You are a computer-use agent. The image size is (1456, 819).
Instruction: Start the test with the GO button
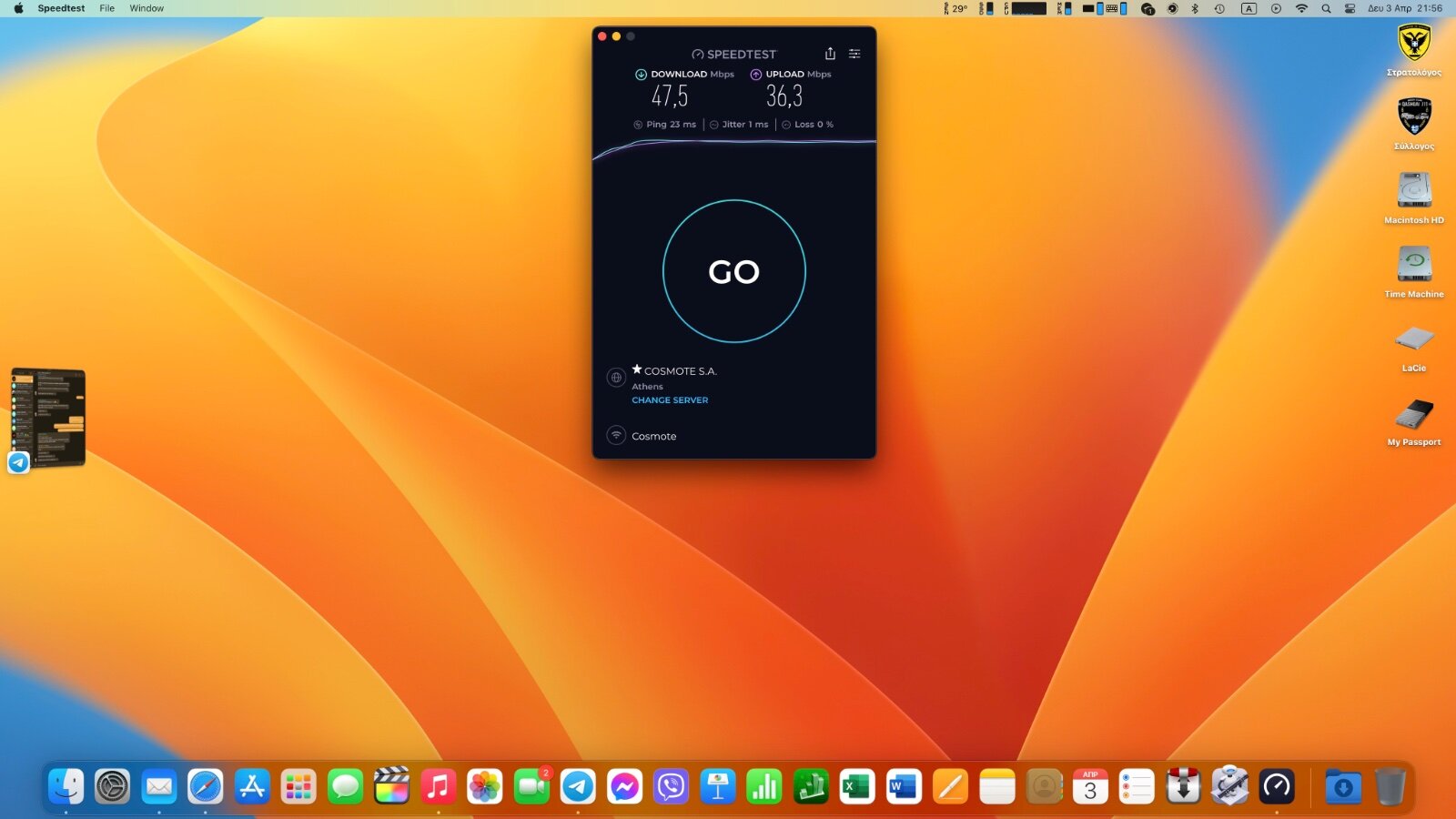coord(734,271)
